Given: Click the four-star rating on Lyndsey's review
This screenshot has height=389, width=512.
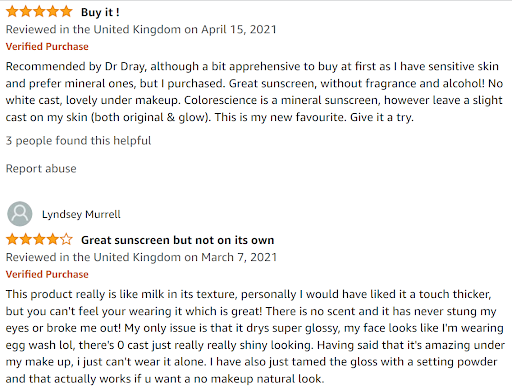Looking at the screenshot, I should pyautogui.click(x=39, y=239).
